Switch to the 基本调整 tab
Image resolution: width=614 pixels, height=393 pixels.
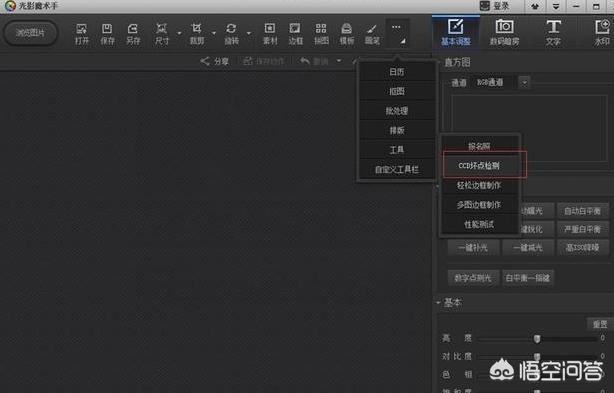(456, 33)
